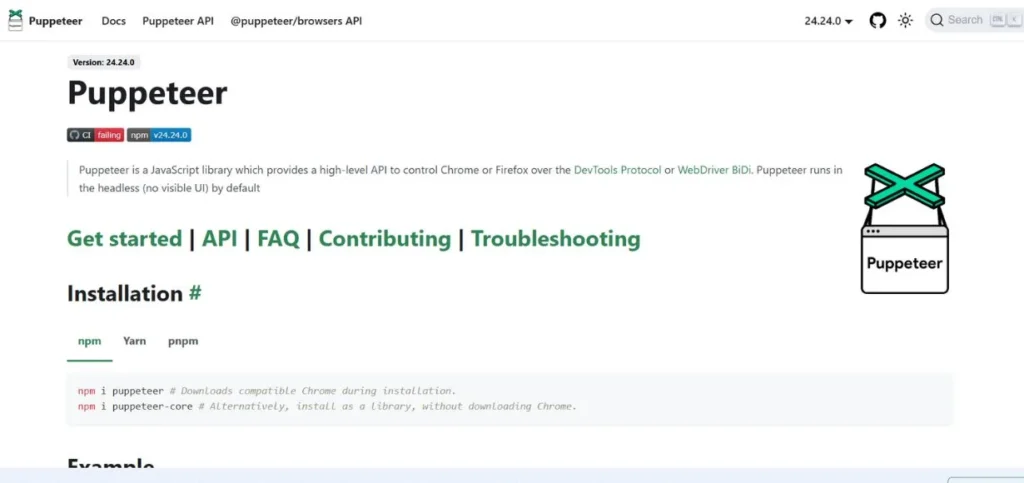
Task: Open the Get started link
Action: [x=125, y=239]
